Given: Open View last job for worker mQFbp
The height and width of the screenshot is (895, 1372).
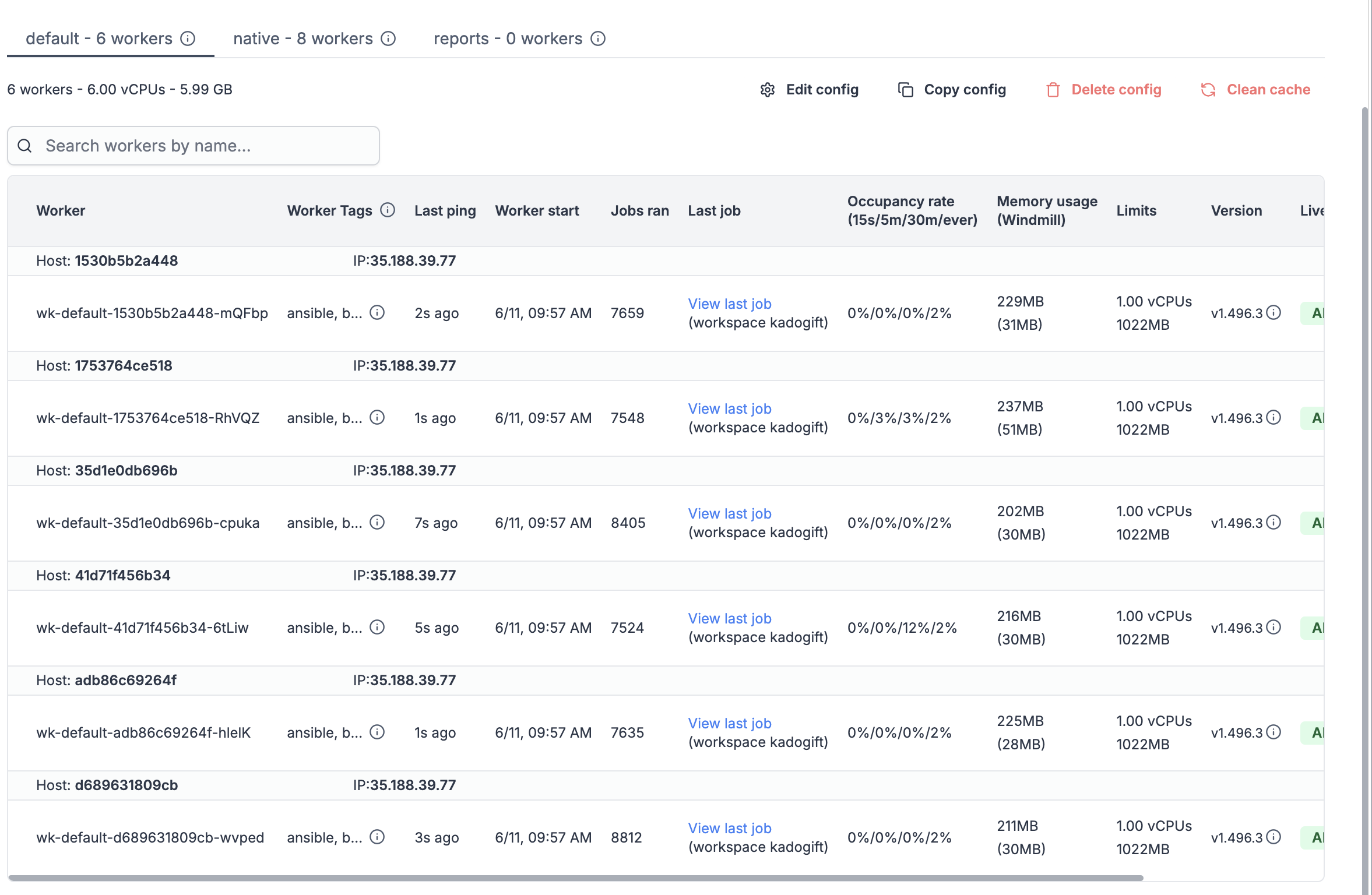Looking at the screenshot, I should point(730,304).
